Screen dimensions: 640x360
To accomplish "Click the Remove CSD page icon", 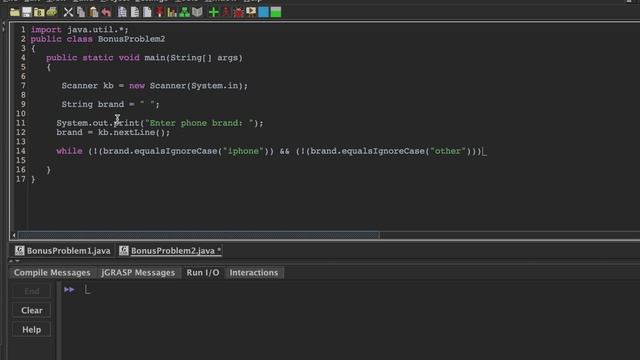I will click(x=135, y=12).
